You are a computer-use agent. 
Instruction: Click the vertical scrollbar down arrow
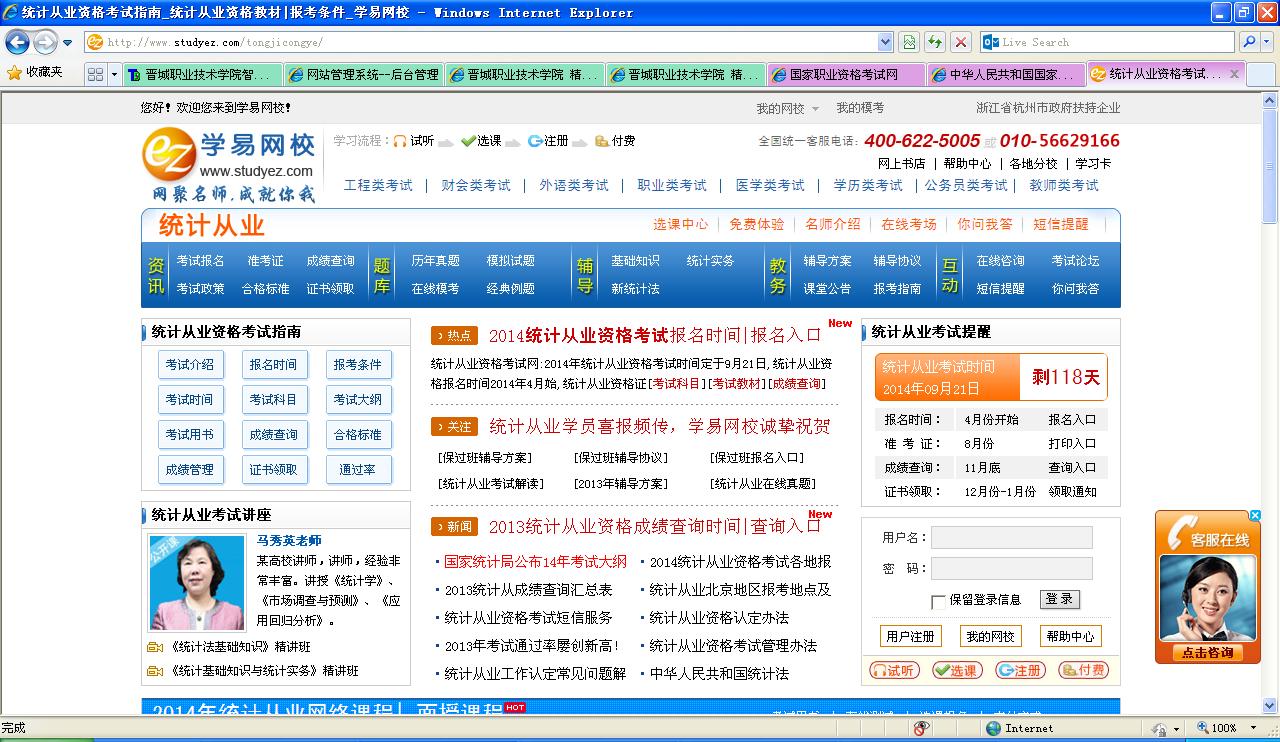coord(1270,705)
